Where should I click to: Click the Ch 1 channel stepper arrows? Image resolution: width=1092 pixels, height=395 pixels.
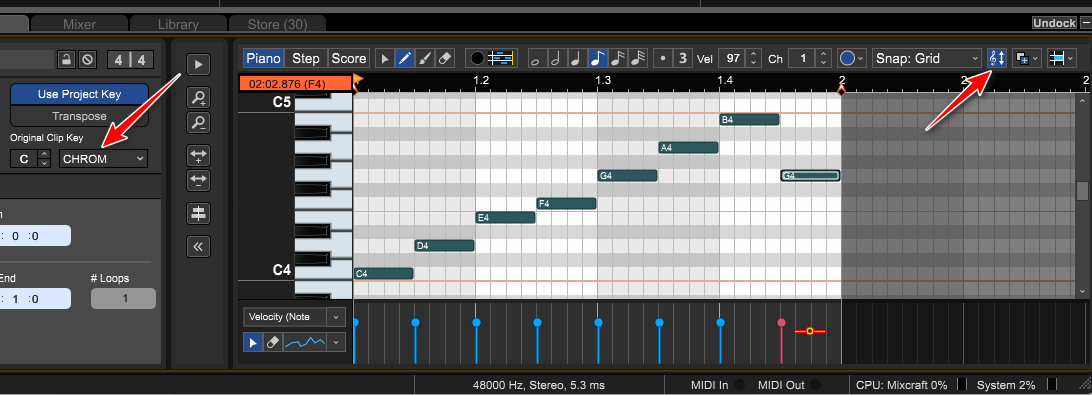824,59
